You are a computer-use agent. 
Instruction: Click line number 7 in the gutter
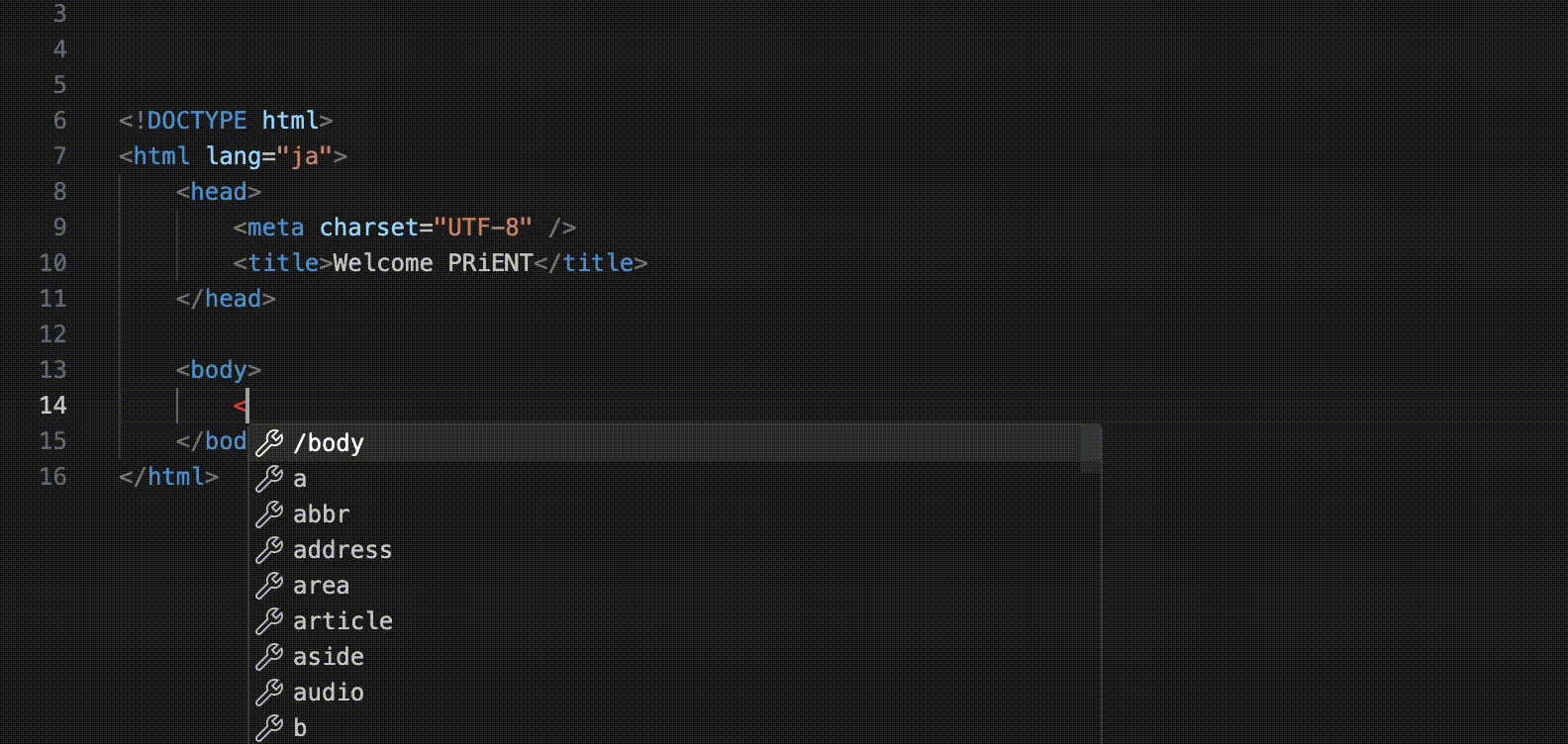[x=59, y=156]
